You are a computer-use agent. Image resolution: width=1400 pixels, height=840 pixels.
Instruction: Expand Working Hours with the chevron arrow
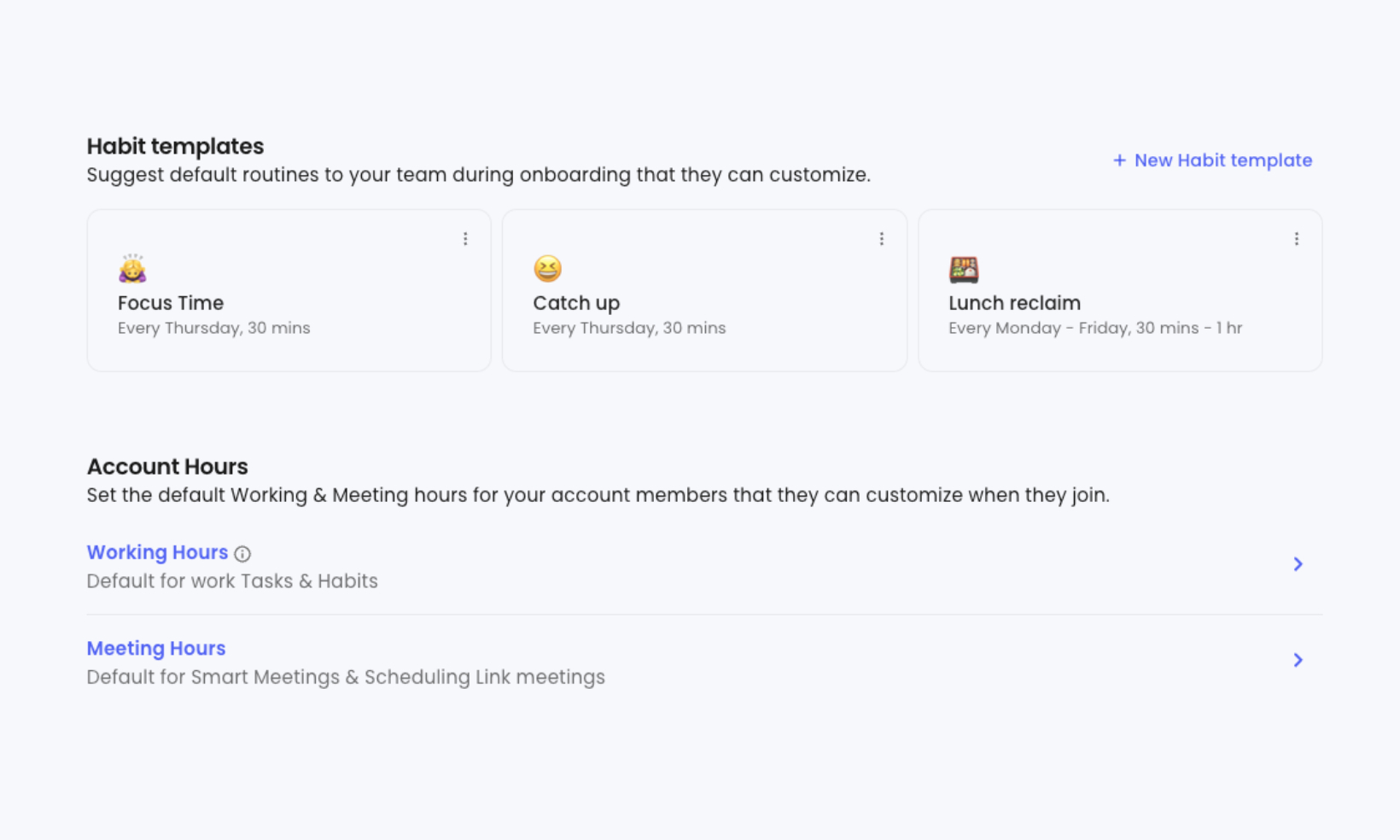coord(1298,564)
